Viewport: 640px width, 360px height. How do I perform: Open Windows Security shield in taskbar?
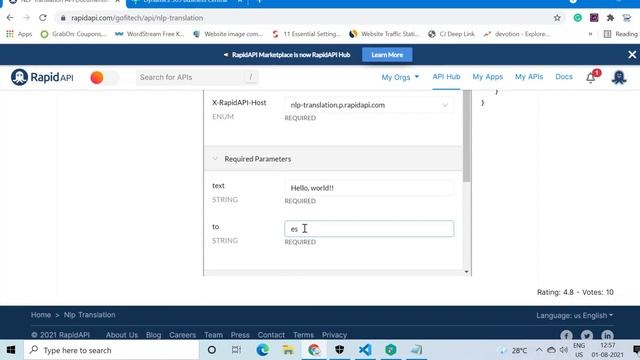tap(340, 350)
